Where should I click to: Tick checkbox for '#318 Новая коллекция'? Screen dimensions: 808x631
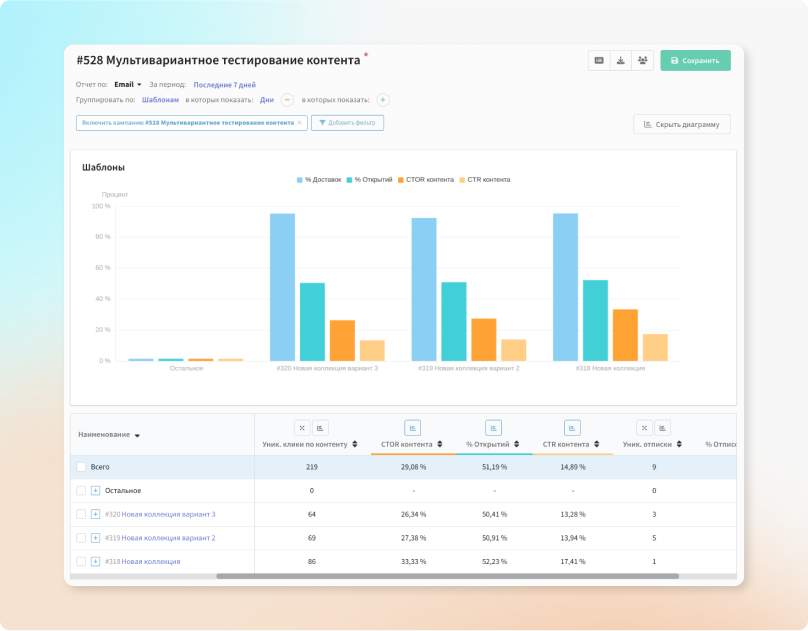[x=81, y=561]
